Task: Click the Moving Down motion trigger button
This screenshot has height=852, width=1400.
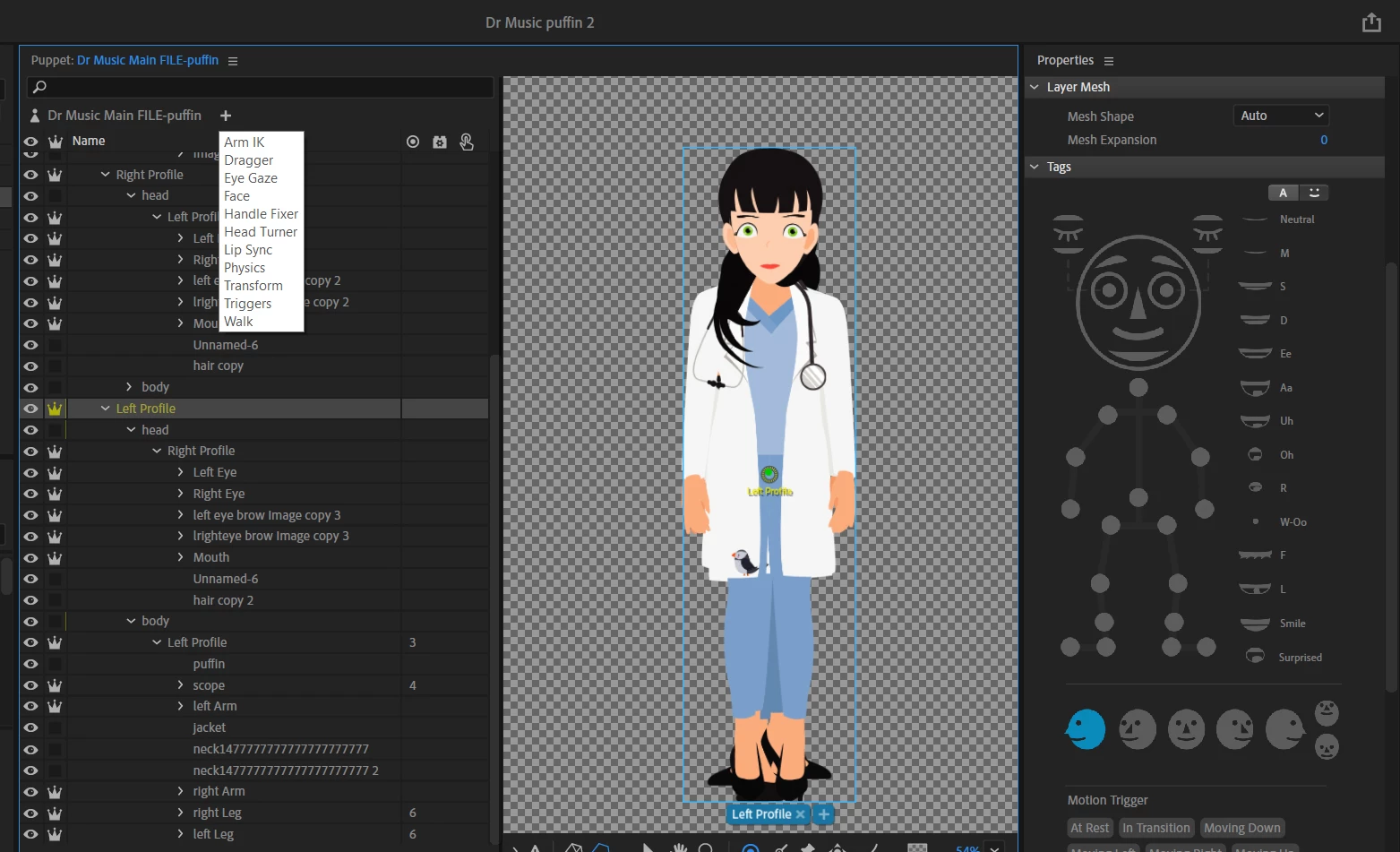Action: pyautogui.click(x=1242, y=828)
